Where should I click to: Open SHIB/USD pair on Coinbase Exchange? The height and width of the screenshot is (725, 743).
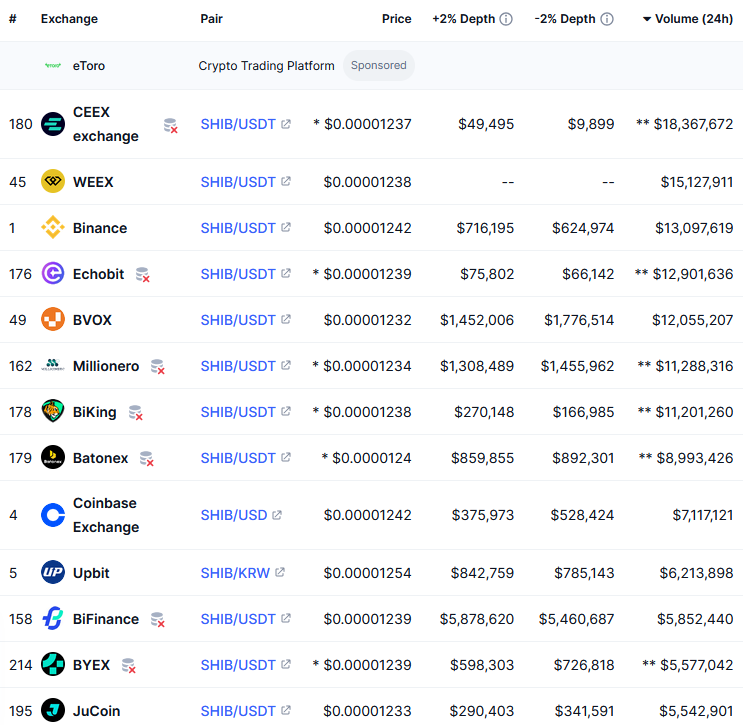234,515
